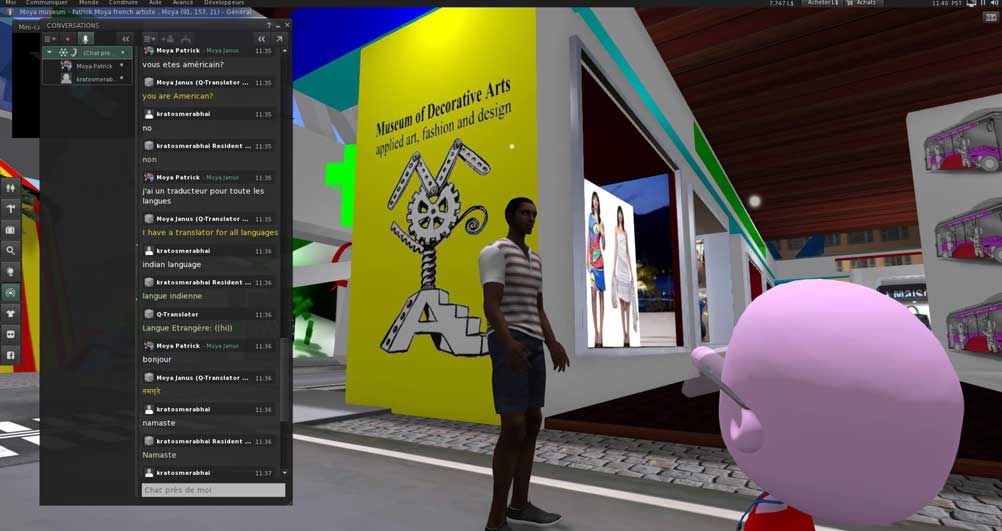The image size is (1002, 531).
Task: Collapse the conversation list with double chevron
Action: coord(126,39)
